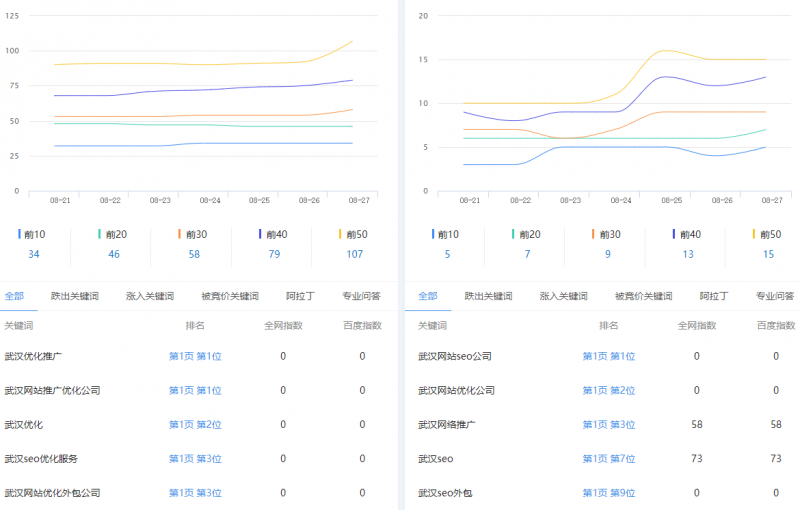The width and height of the screenshot is (800, 510).
Task: Open the 阿拉丁 tab in right panel
Action: tap(714, 296)
